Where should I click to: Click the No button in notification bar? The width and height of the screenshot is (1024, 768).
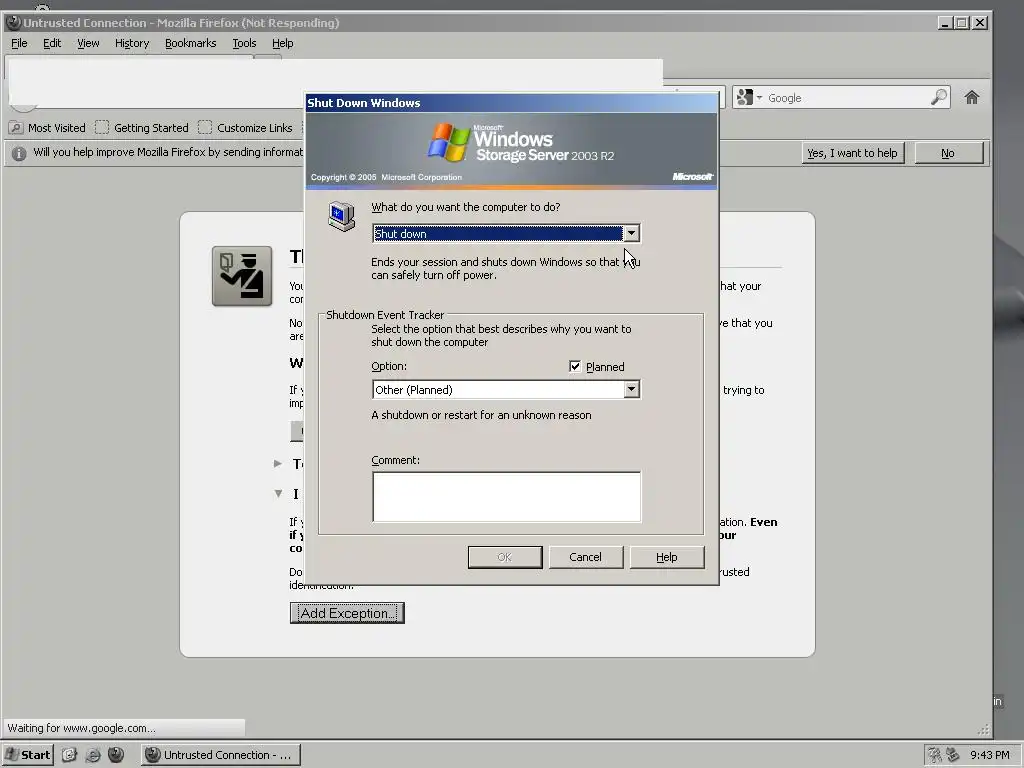click(948, 153)
